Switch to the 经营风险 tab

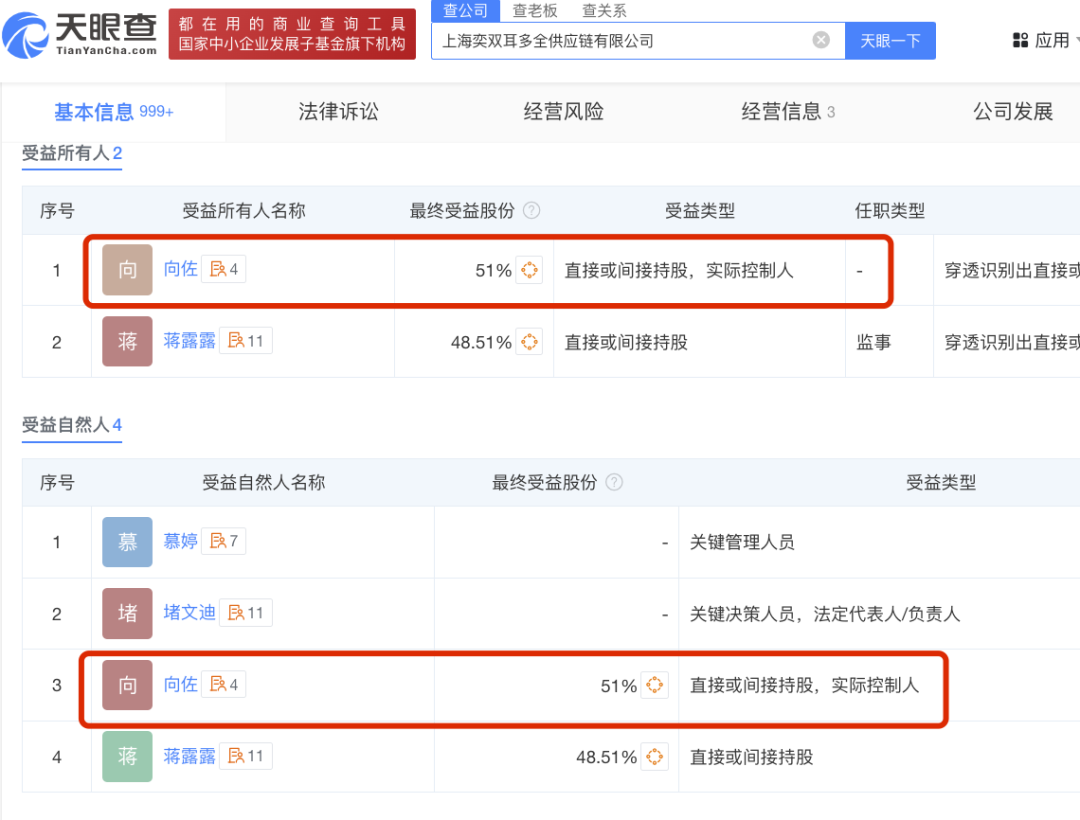[563, 112]
